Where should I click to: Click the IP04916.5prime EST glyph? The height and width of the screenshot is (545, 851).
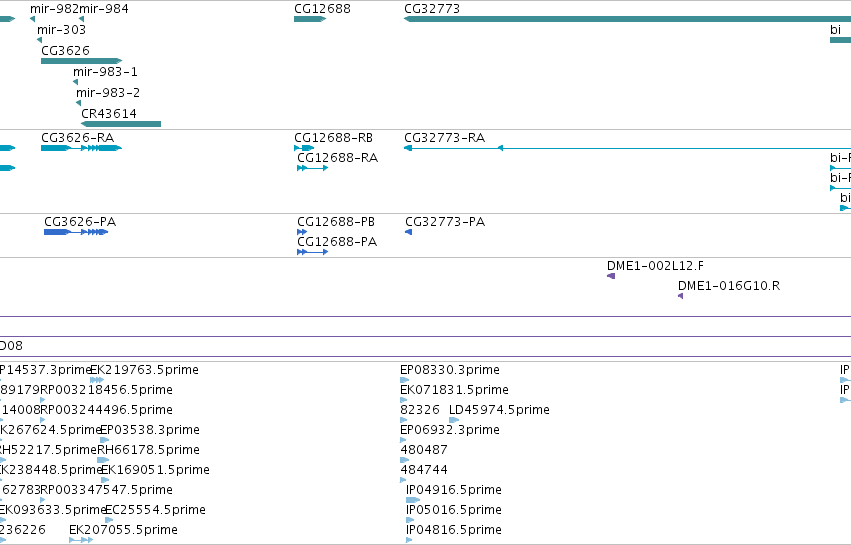tap(413, 500)
